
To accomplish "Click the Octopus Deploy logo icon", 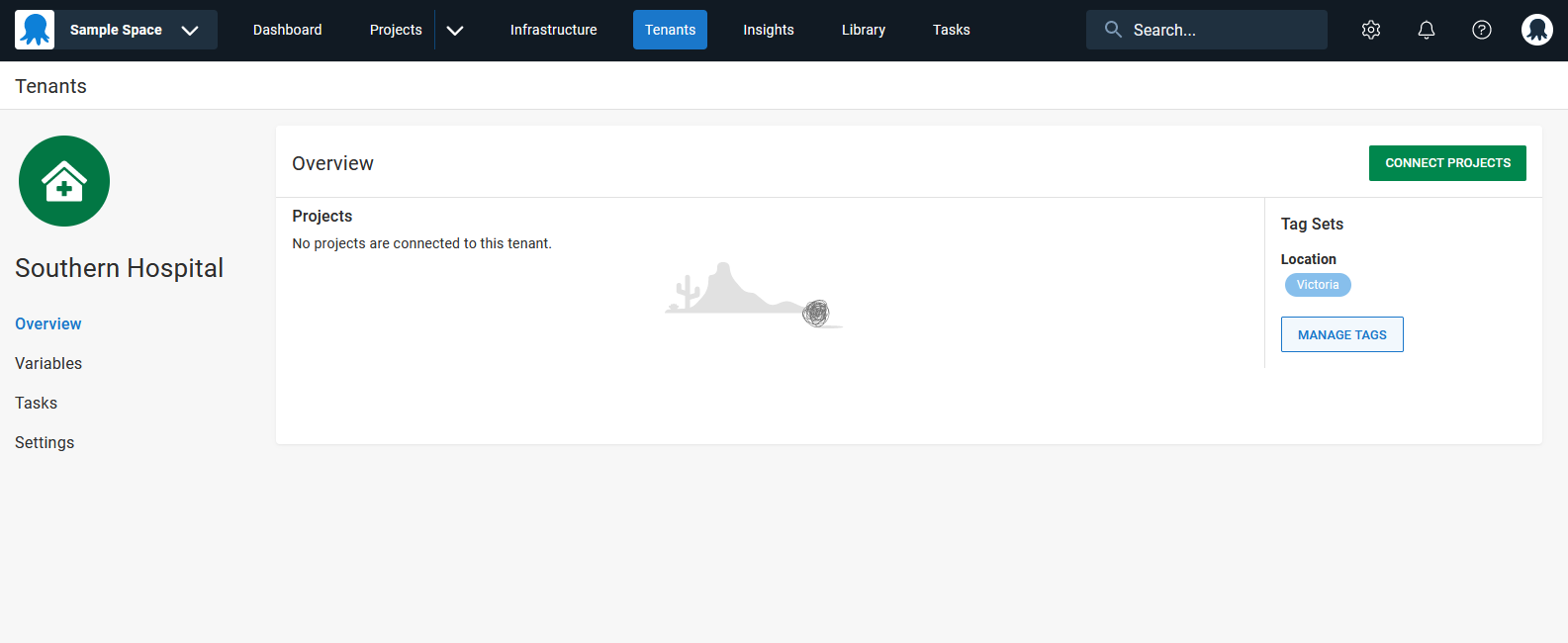I will click(35, 30).
